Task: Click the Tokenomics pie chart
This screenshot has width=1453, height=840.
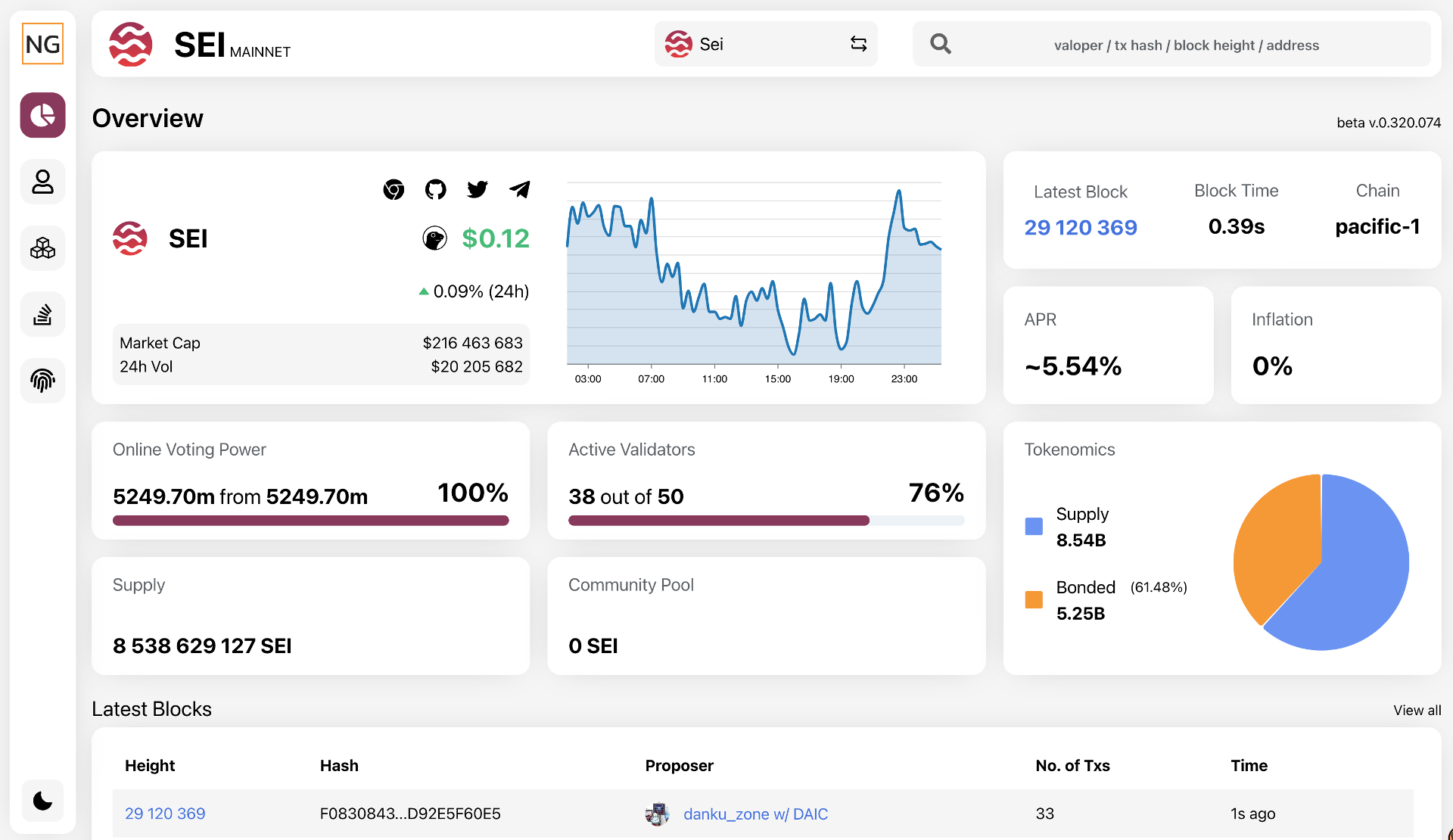Action: pos(1321,562)
